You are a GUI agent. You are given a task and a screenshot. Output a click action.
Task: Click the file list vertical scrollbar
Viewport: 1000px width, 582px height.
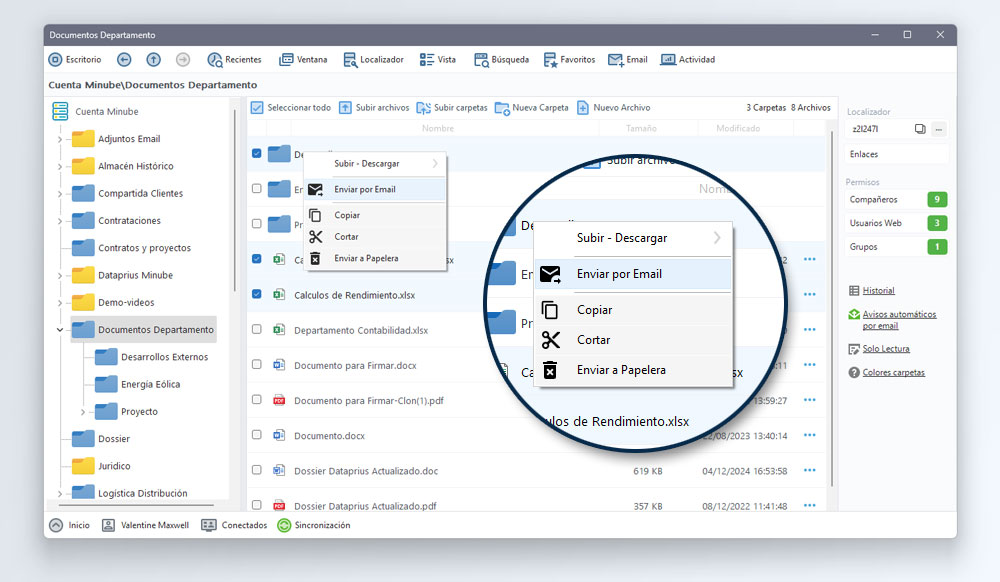pos(832,309)
